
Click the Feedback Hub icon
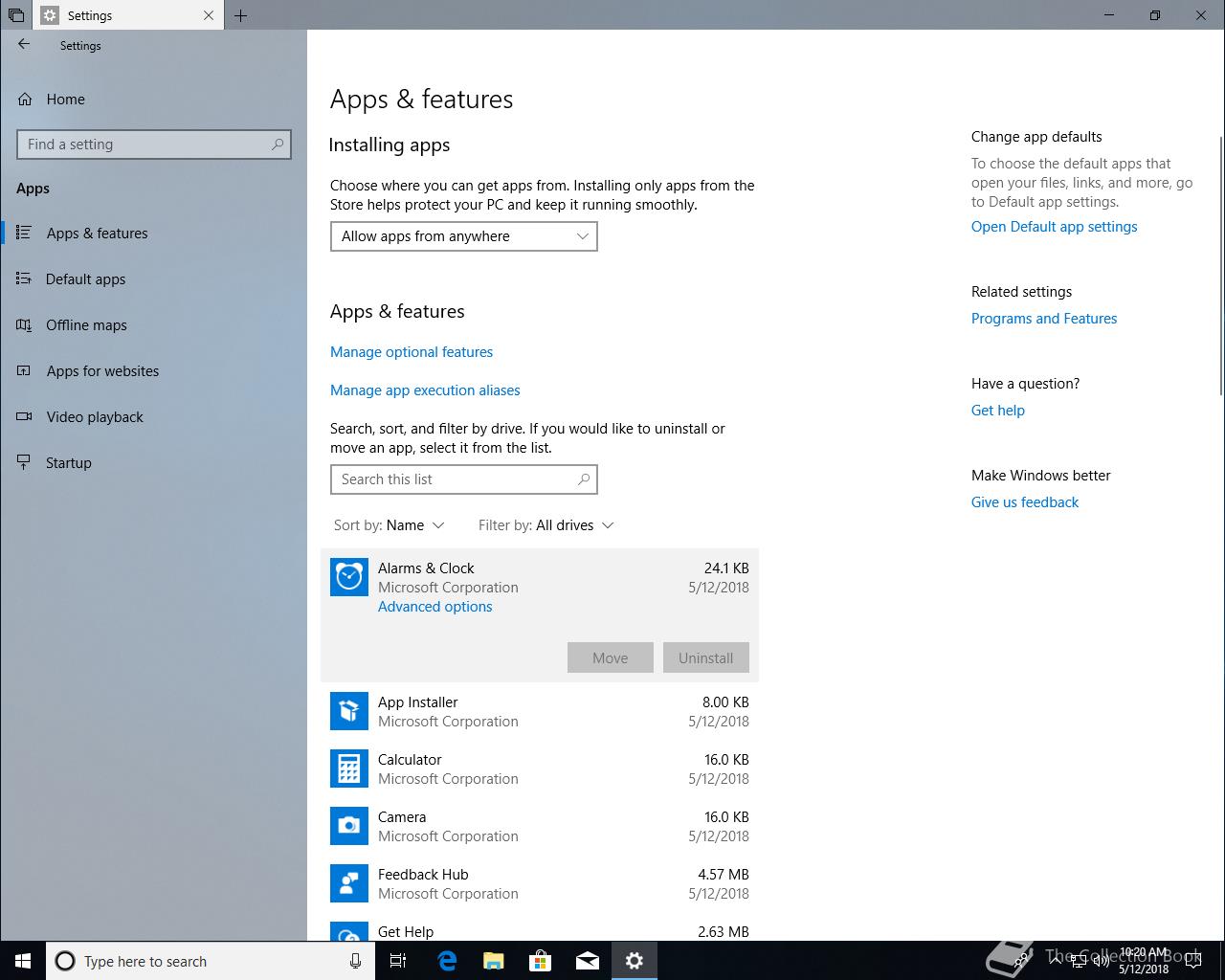pyautogui.click(x=349, y=883)
